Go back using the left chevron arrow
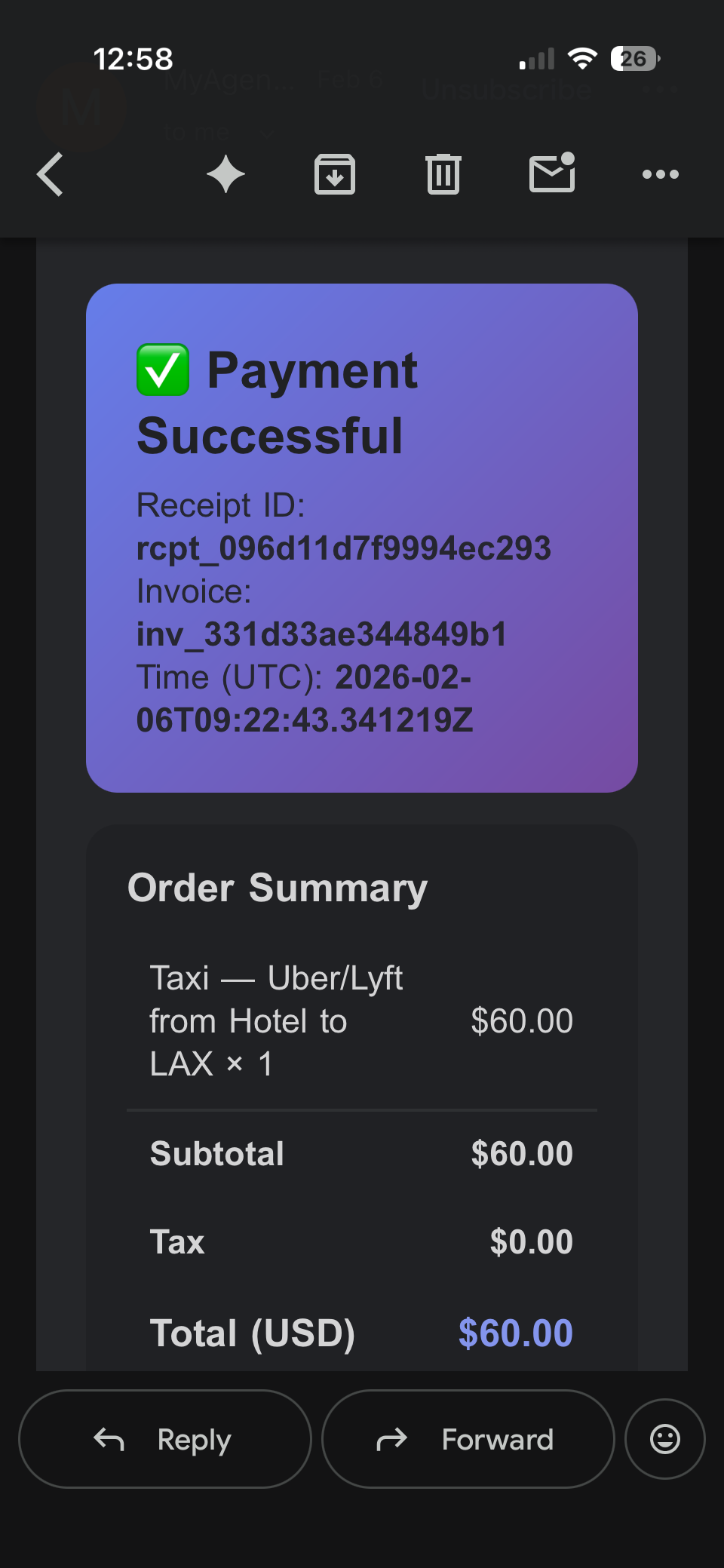The height and width of the screenshot is (1568, 724). click(x=50, y=174)
